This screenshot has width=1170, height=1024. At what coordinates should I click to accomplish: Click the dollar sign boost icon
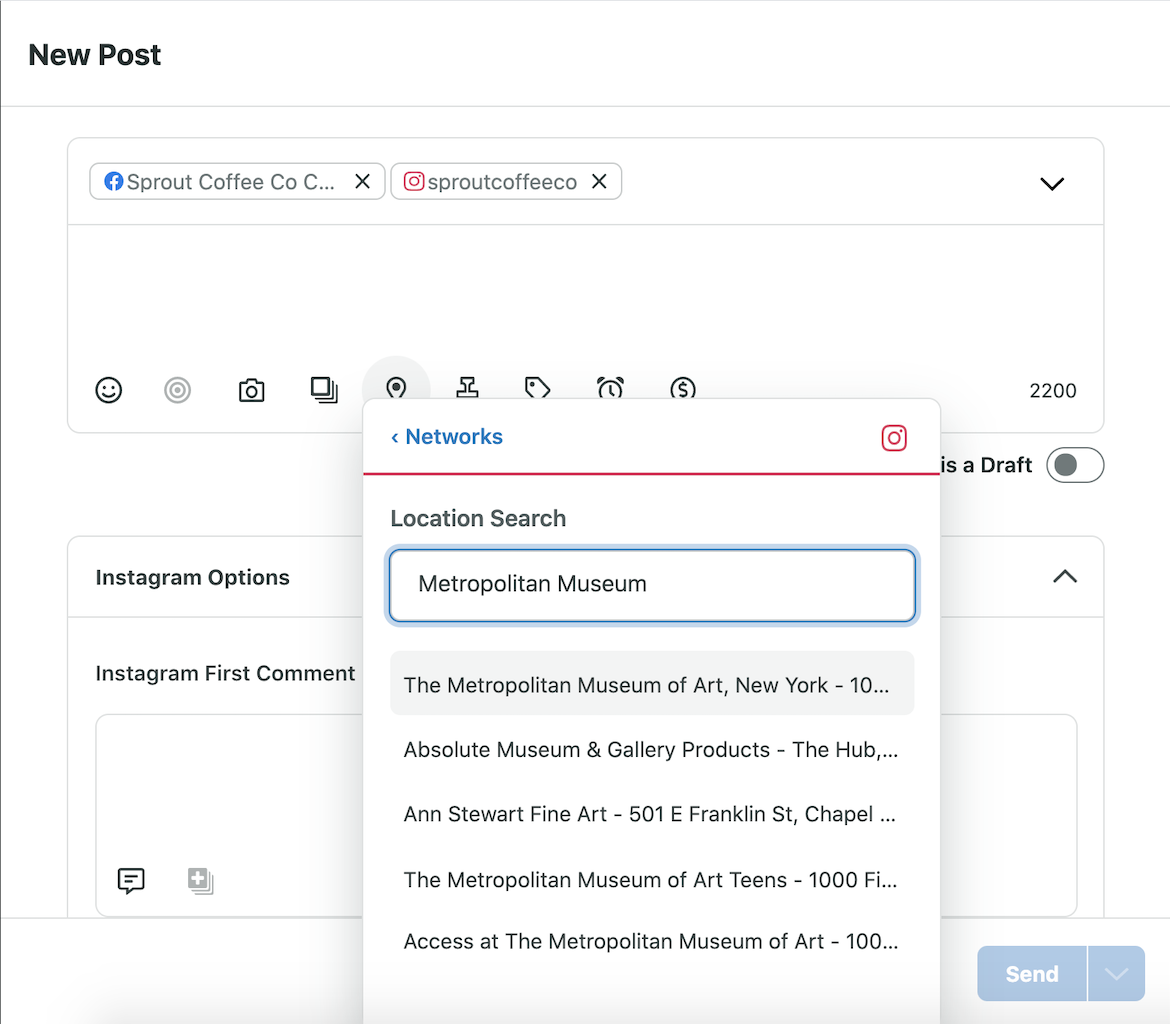click(x=683, y=389)
